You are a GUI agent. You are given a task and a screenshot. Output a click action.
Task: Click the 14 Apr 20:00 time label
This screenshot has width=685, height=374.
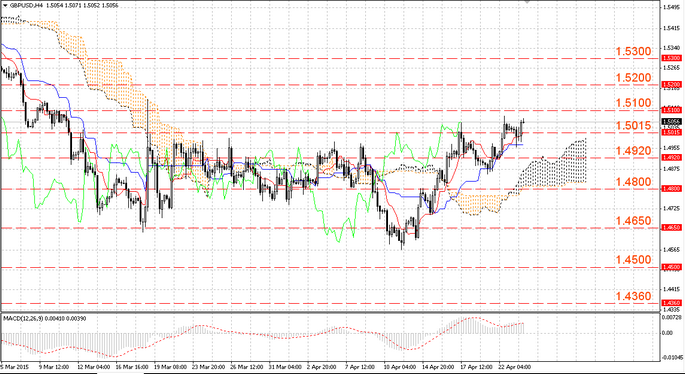(x=438, y=367)
